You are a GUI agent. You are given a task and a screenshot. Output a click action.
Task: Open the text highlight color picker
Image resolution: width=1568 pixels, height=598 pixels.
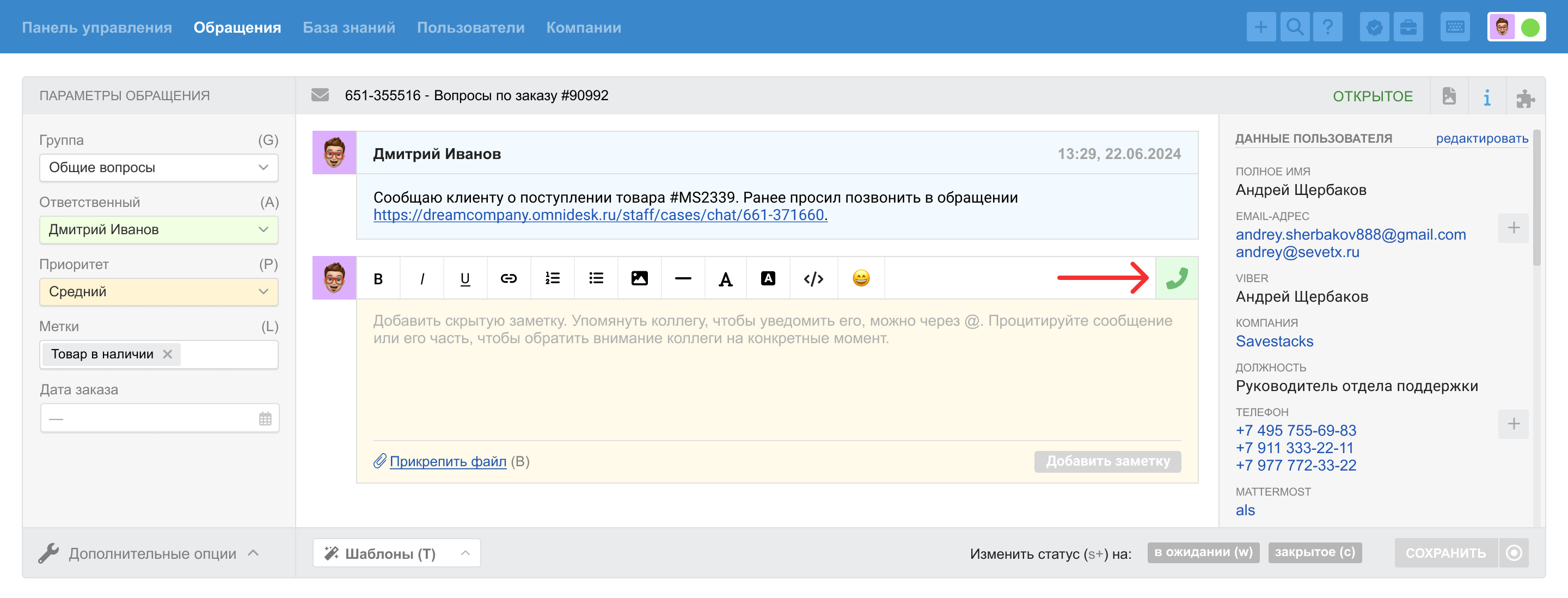point(768,278)
